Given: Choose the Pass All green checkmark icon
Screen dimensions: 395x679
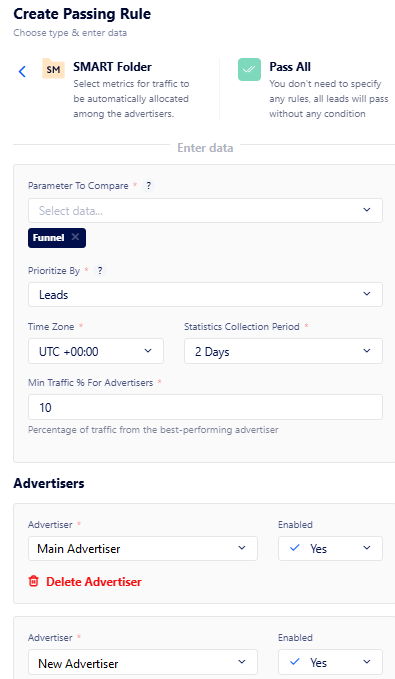Looking at the screenshot, I should coord(249,69).
